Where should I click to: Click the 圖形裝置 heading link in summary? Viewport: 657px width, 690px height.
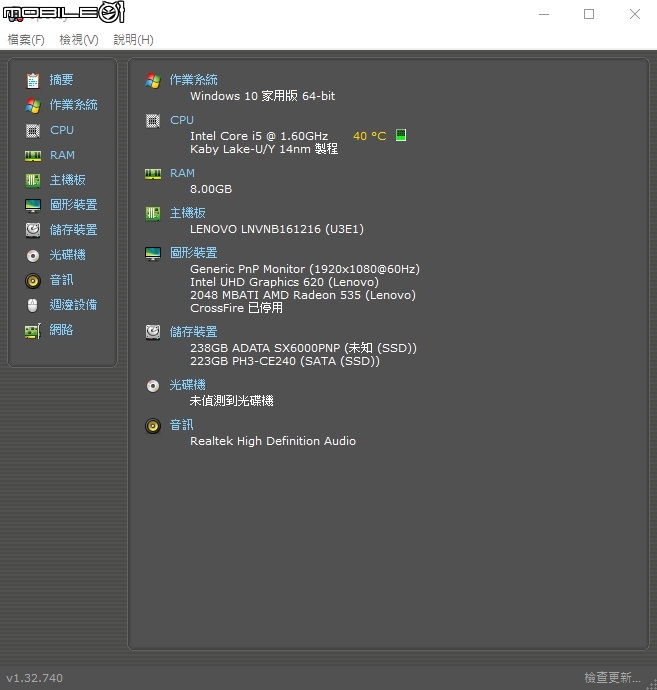(x=194, y=253)
